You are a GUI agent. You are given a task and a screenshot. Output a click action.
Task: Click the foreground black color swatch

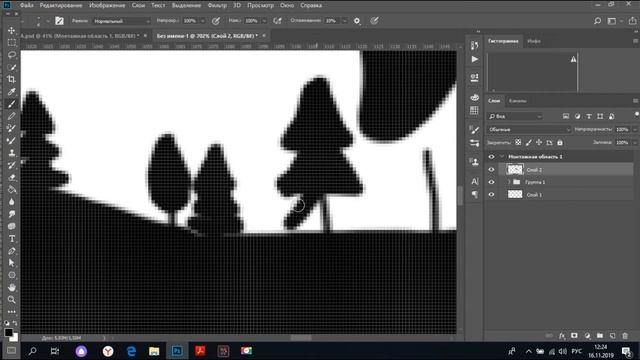click(8, 332)
